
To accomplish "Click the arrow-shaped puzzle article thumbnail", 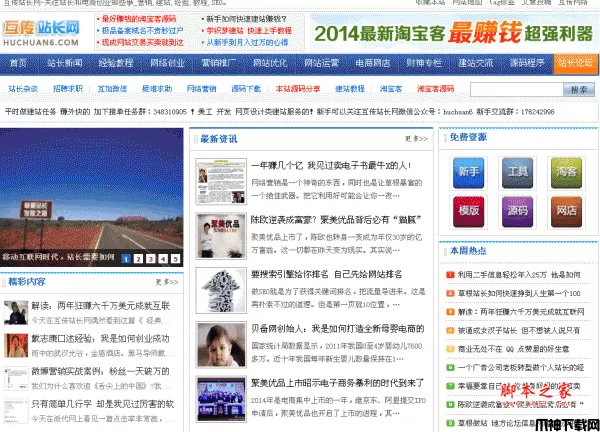I will (221, 290).
